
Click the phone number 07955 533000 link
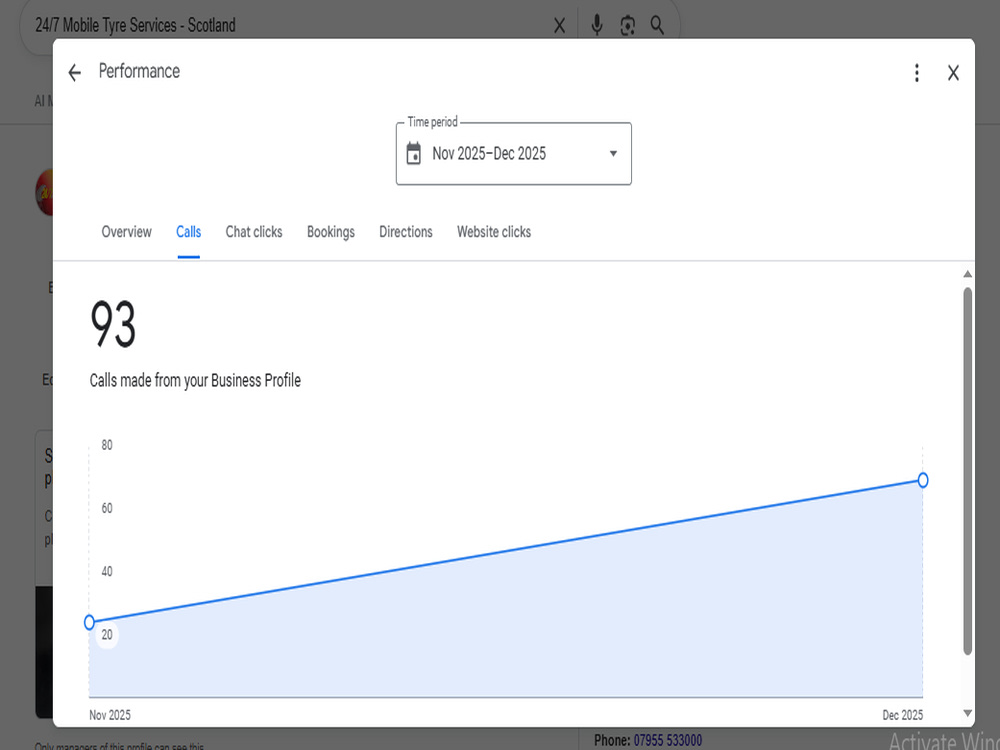click(x=667, y=740)
